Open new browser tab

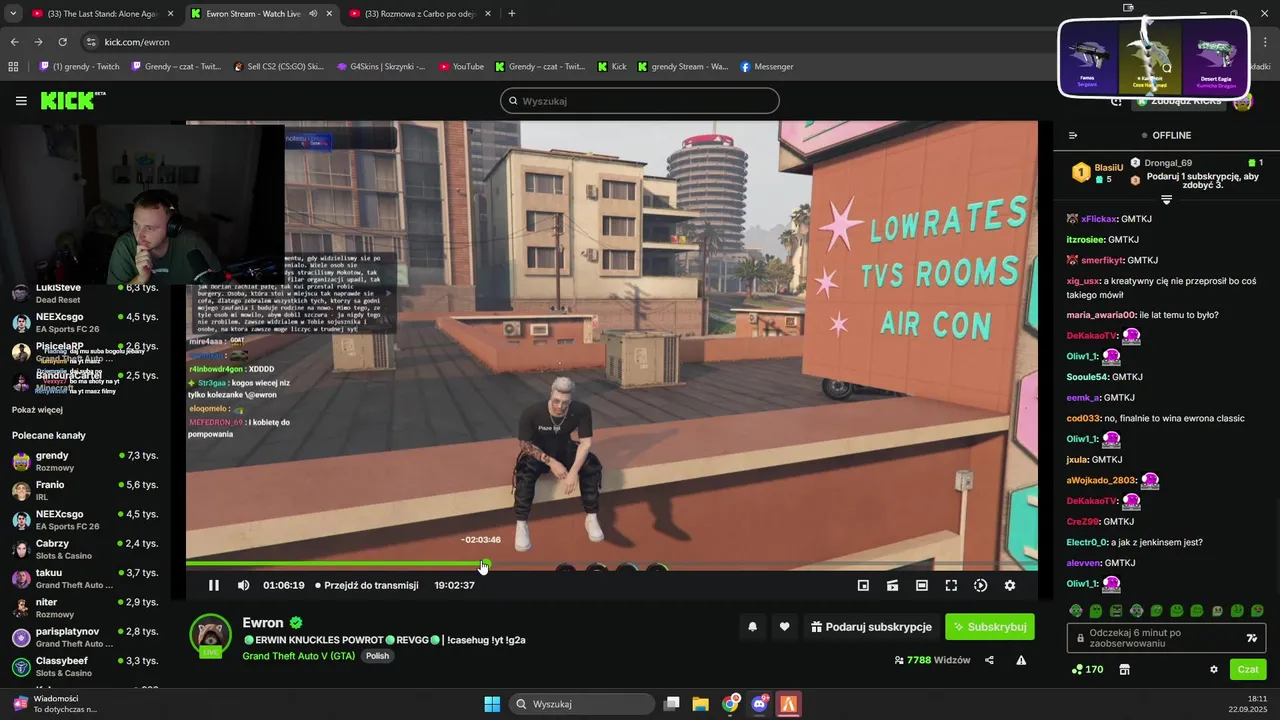512,14
